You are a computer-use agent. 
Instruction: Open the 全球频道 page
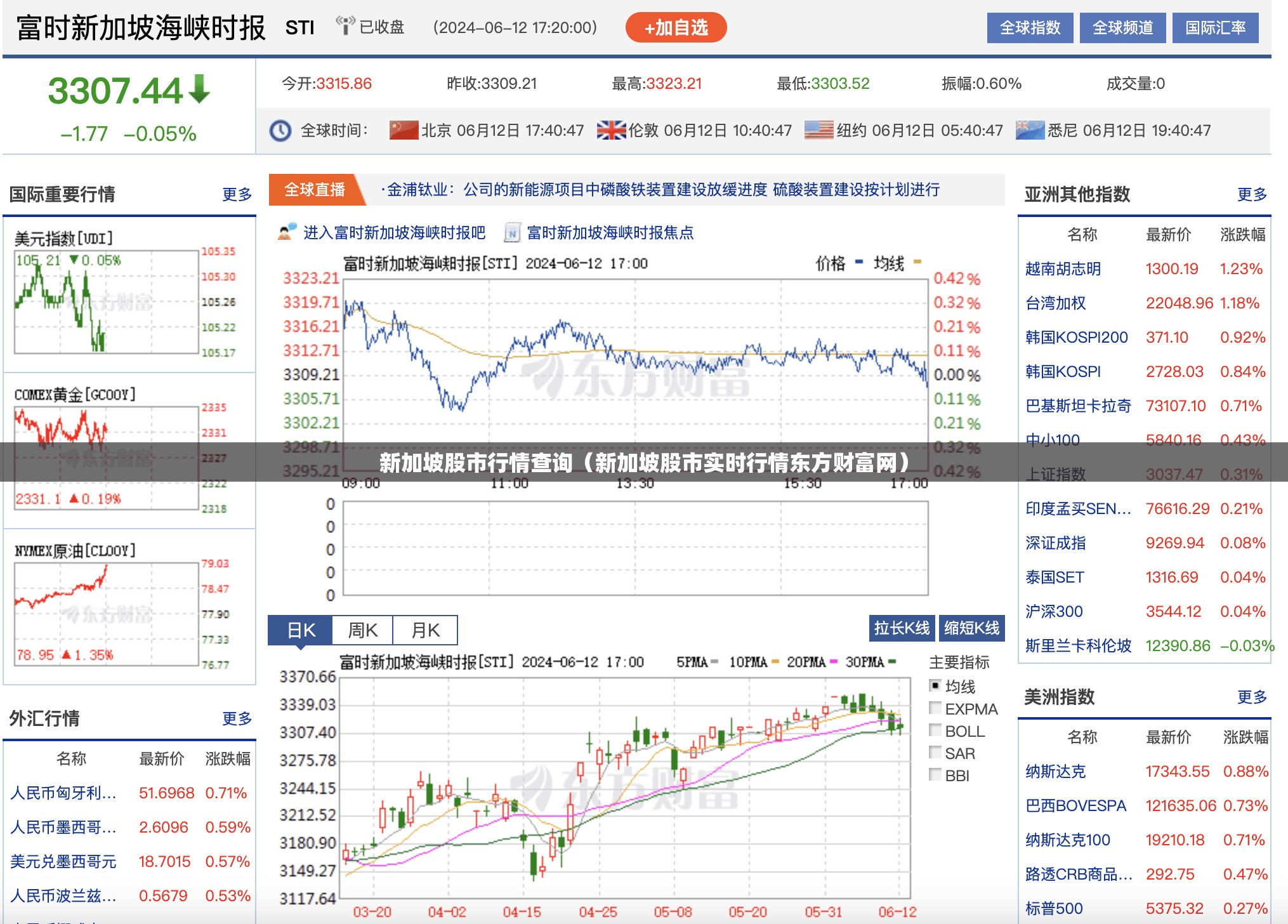[1122, 28]
